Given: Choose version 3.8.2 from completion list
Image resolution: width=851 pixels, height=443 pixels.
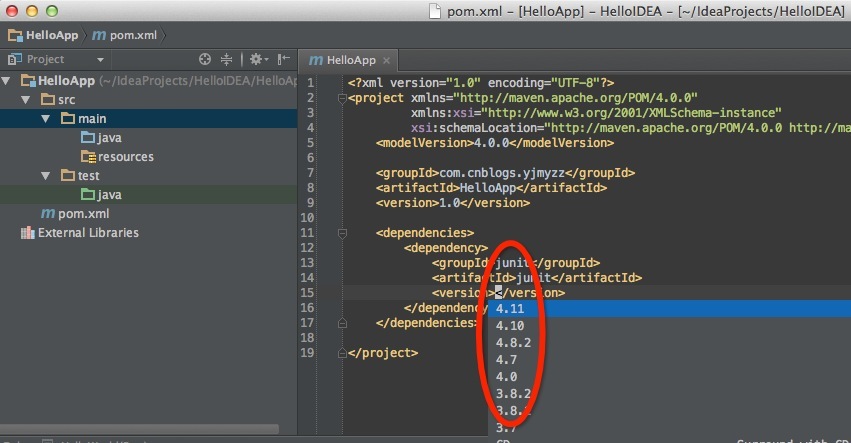Looking at the screenshot, I should [x=670, y=393].
